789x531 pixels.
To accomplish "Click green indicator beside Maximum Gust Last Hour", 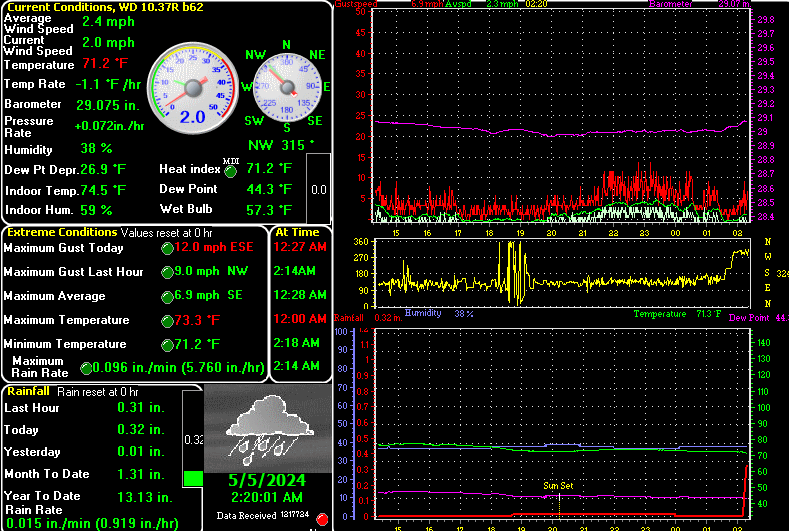I will coord(167,272).
